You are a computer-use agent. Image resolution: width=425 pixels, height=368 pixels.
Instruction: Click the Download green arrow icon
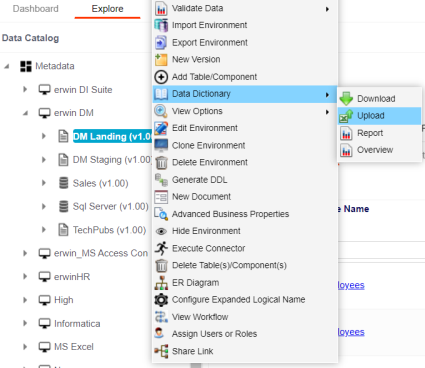(x=346, y=99)
